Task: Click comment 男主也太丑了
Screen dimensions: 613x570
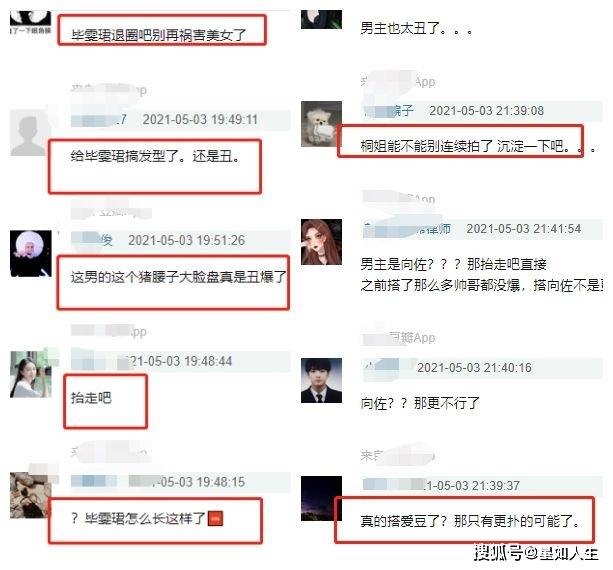Action: (x=416, y=29)
